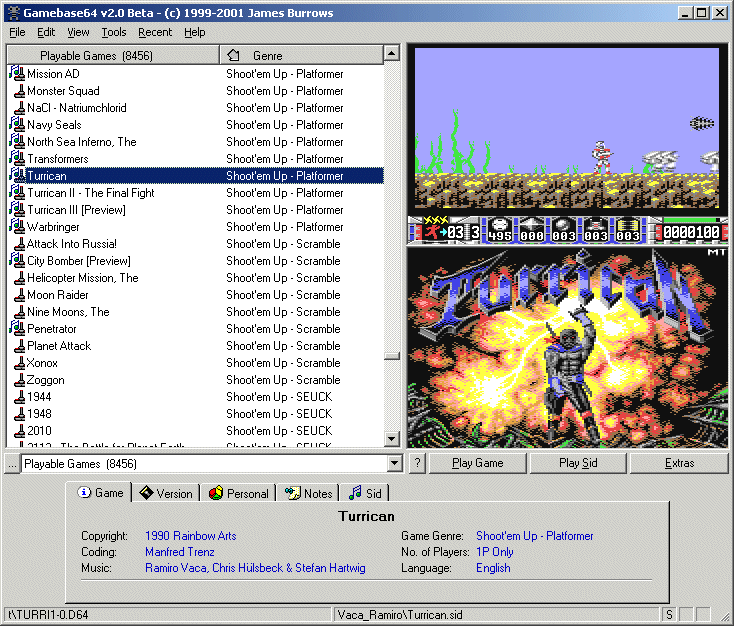
Task: Click the 1P Only players link
Action: (x=495, y=552)
